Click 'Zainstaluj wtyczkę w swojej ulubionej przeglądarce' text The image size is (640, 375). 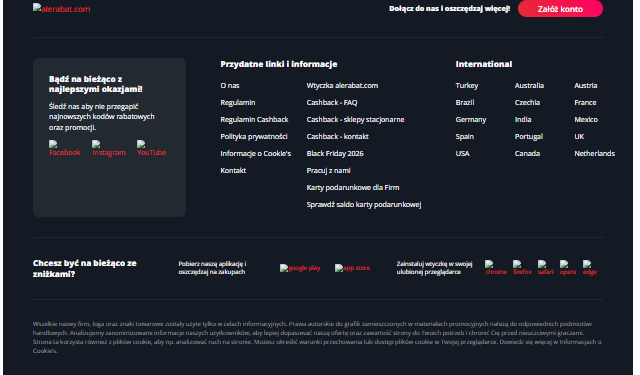tap(435, 268)
